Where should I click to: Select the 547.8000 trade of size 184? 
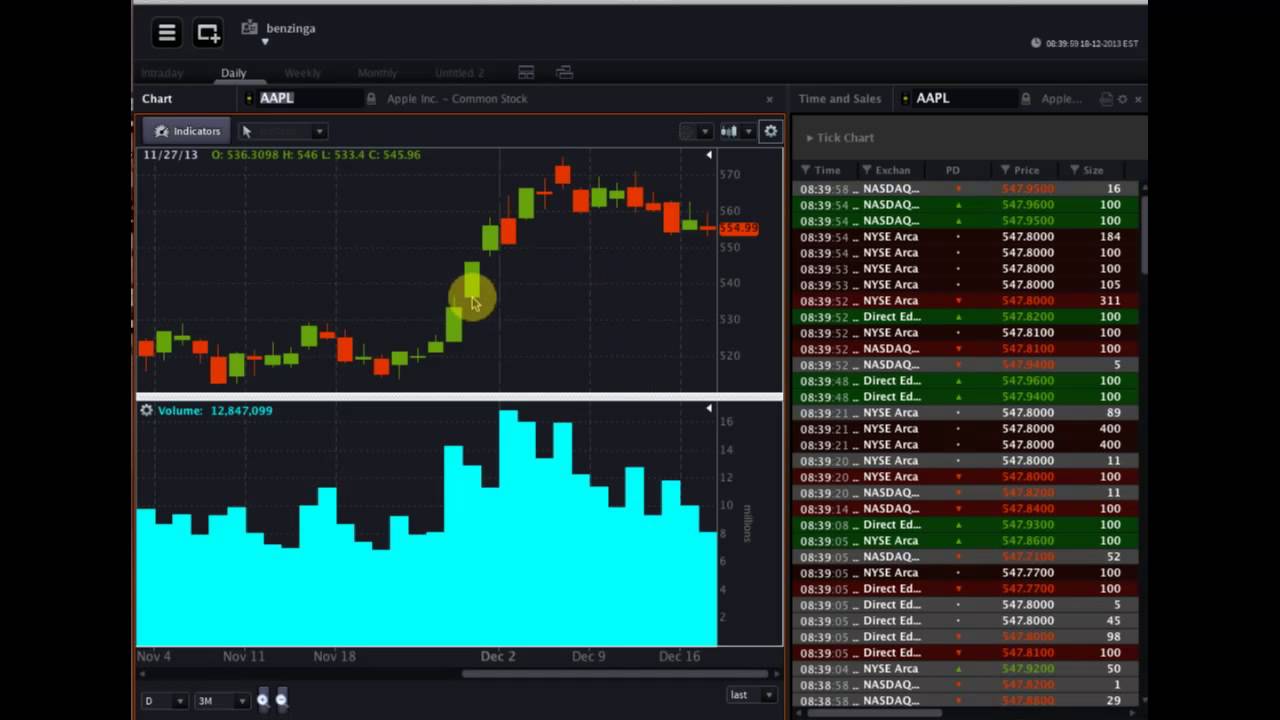click(966, 236)
